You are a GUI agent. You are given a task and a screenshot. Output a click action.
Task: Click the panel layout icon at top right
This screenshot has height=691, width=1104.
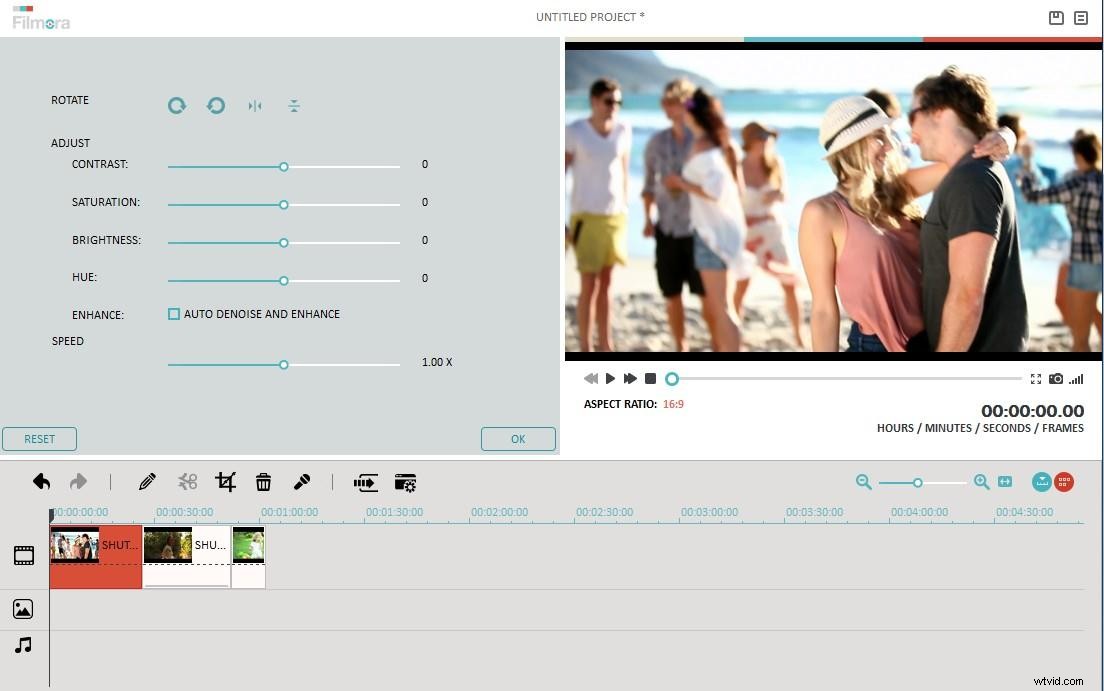(1081, 17)
